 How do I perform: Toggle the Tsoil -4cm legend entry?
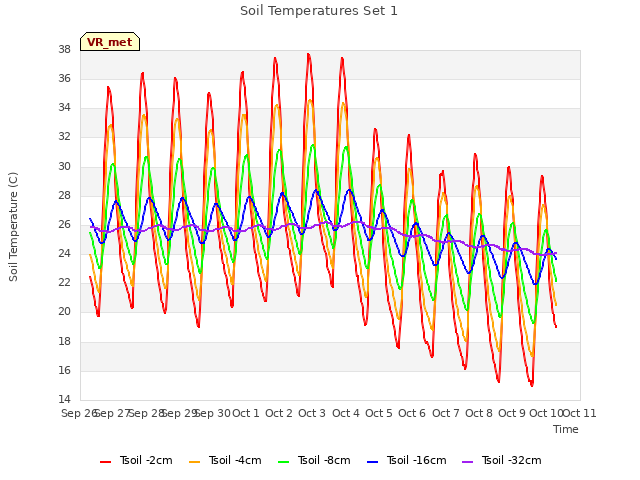(225, 460)
